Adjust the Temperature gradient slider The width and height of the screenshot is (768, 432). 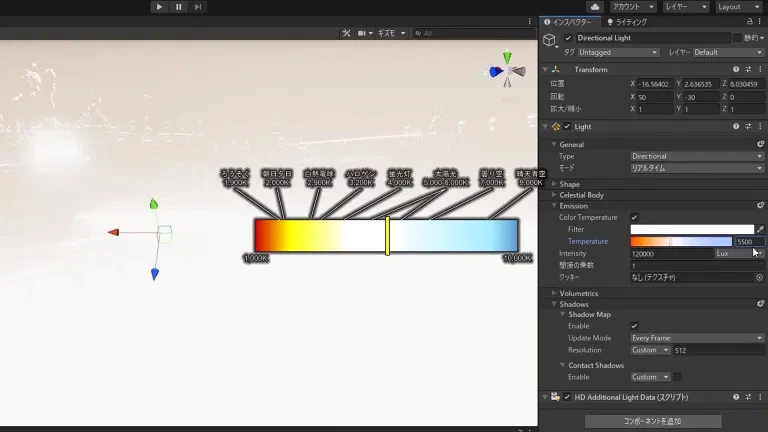[x=681, y=241]
